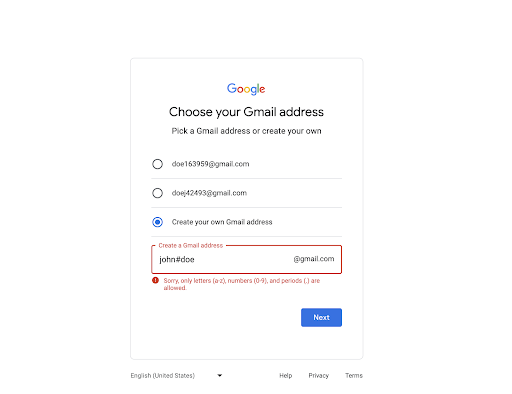Screen dimensions: 512x394
Task: Click the doej42493@gmail.com suggestion text
Action: [209, 193]
